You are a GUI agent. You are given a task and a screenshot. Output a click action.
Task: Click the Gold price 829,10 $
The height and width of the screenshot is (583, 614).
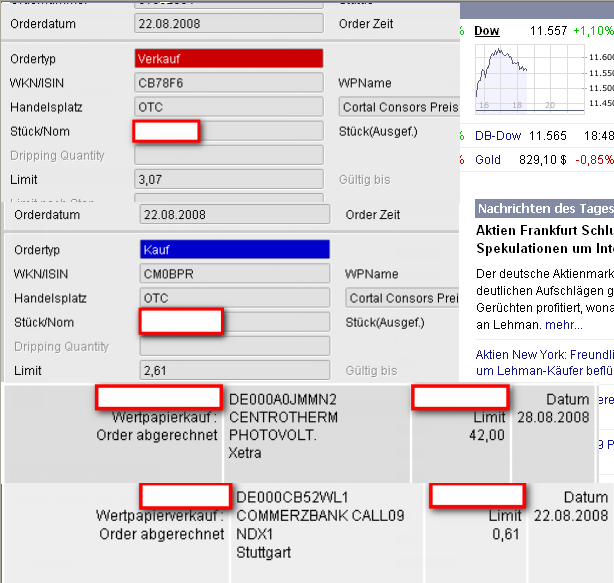(x=542, y=160)
